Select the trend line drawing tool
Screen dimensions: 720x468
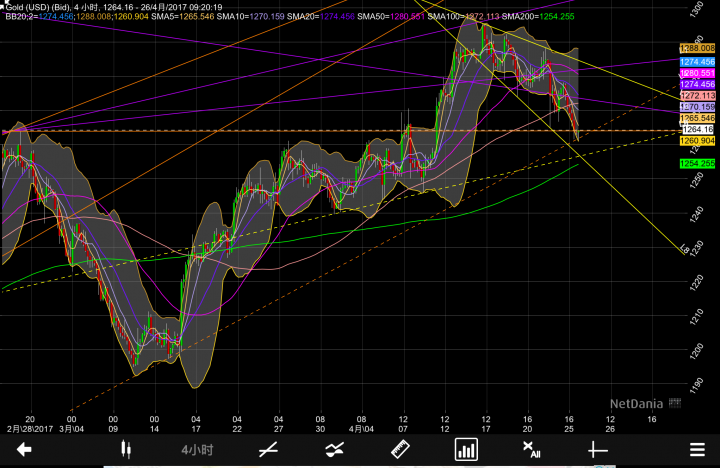point(268,449)
